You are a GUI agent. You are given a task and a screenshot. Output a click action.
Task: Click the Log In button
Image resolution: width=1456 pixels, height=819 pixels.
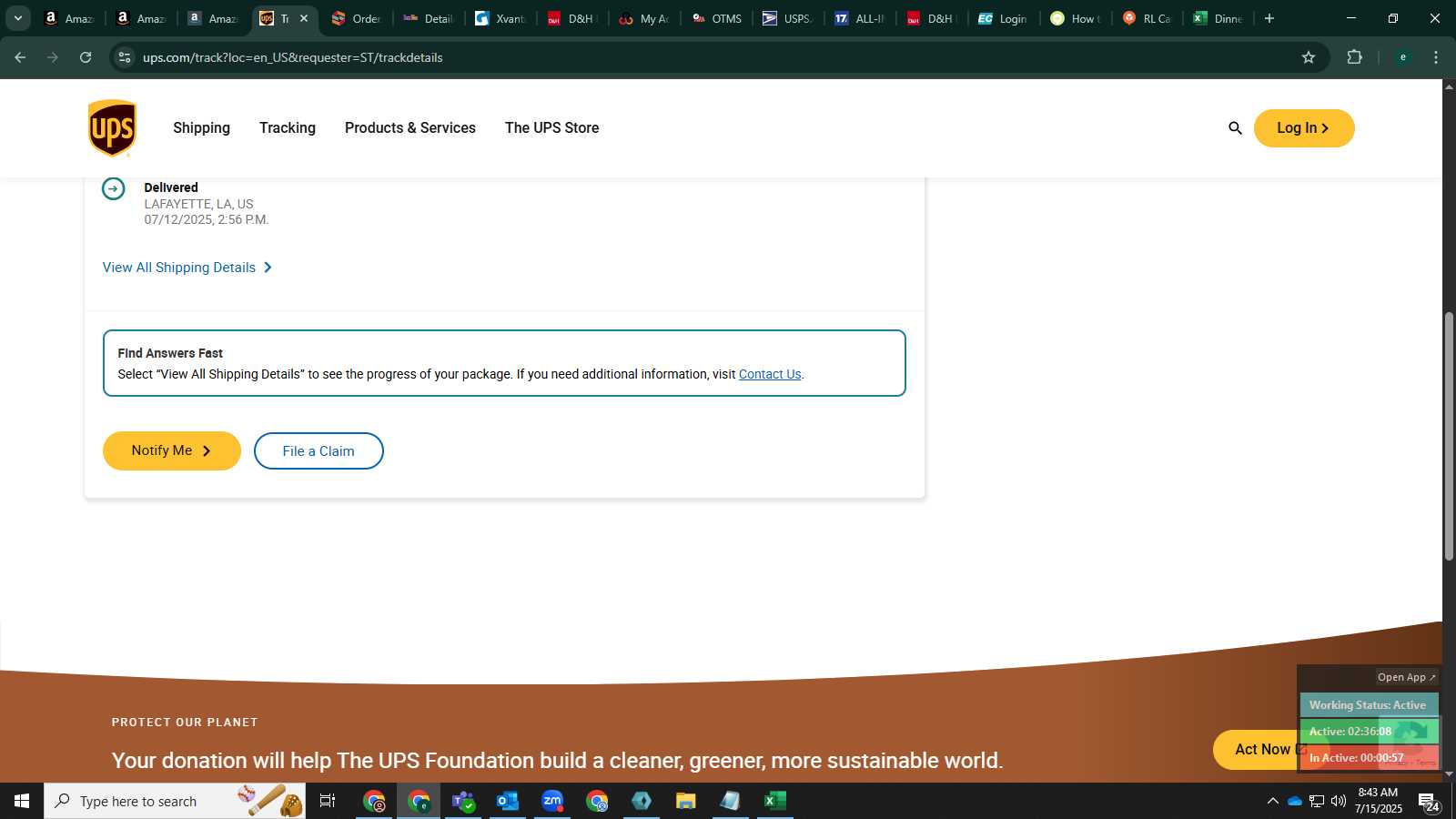(x=1304, y=128)
